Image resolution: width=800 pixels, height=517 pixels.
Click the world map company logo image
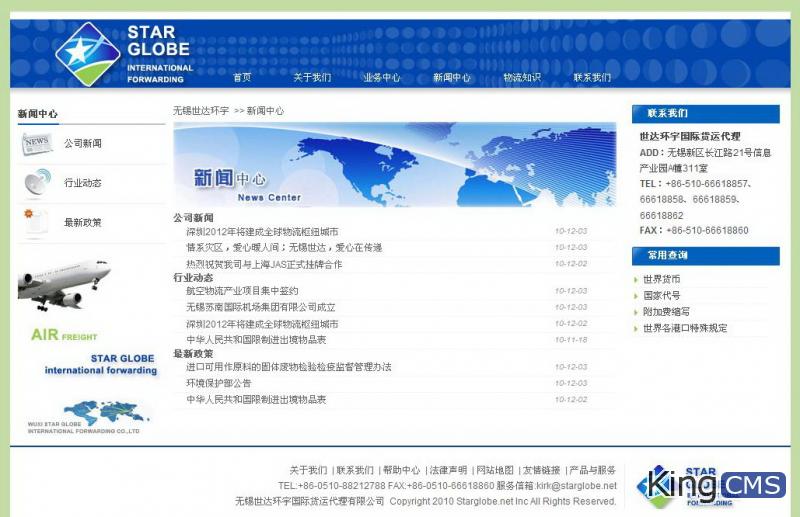[88, 417]
